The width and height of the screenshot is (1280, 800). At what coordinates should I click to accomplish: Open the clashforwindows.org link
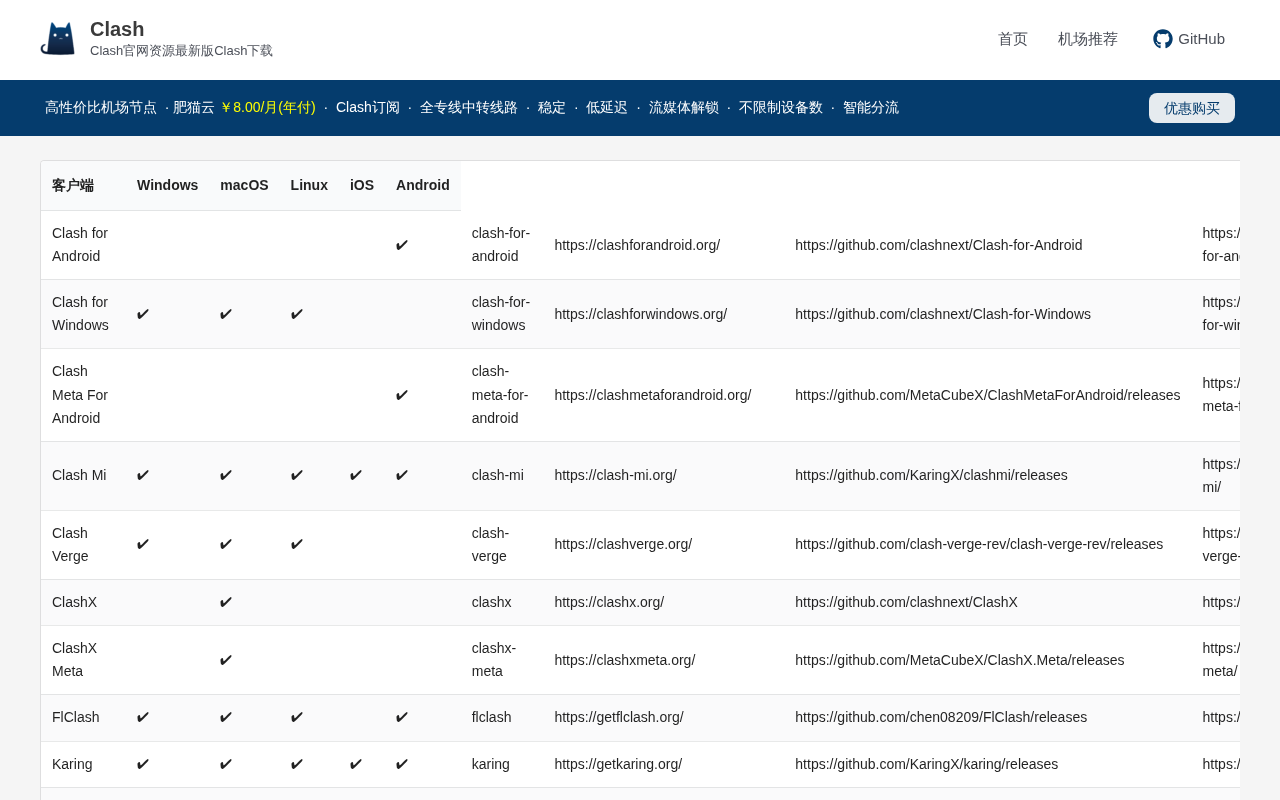tap(640, 314)
